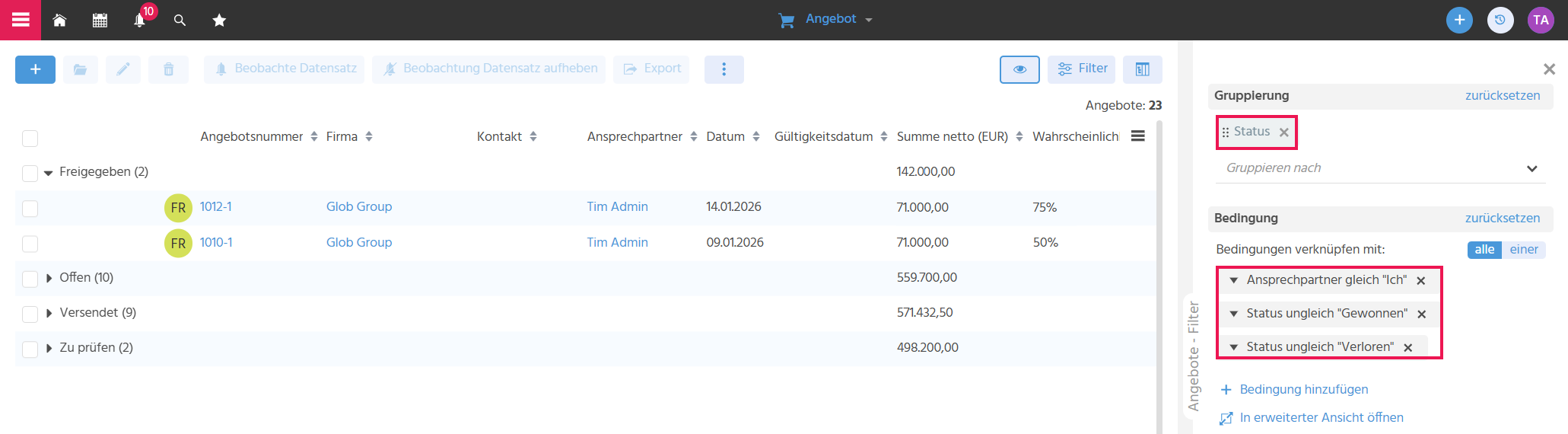Click Beobachtung Datensatz aufheben button
The image size is (1568, 434).
(489, 69)
